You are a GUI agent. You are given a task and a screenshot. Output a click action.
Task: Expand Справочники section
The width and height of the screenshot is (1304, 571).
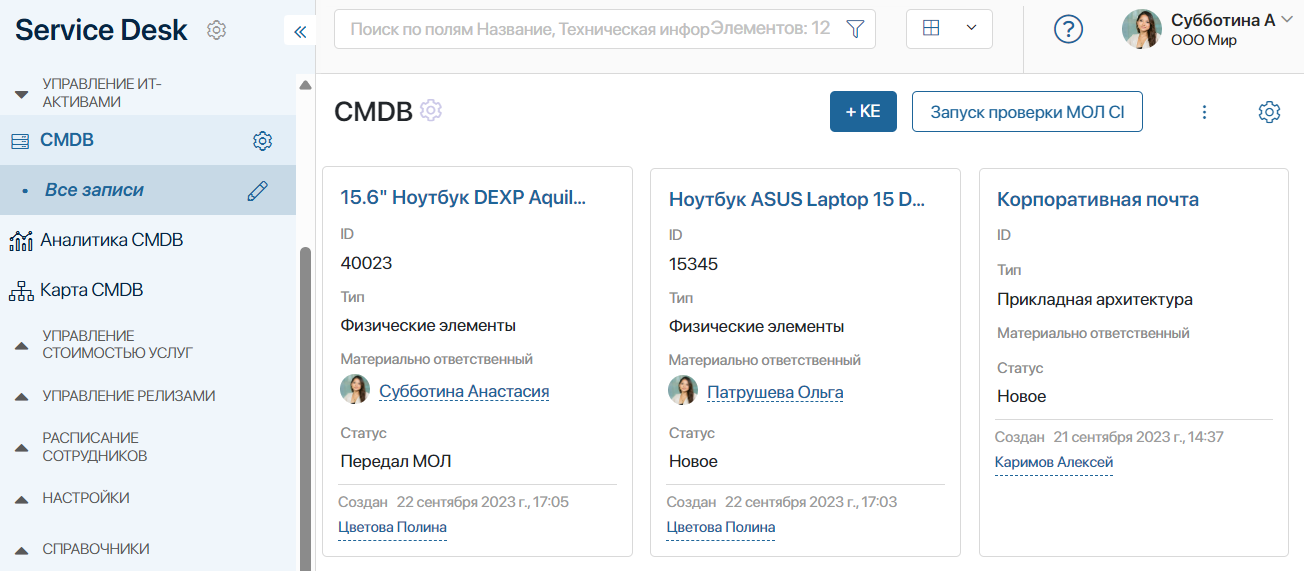pos(22,549)
